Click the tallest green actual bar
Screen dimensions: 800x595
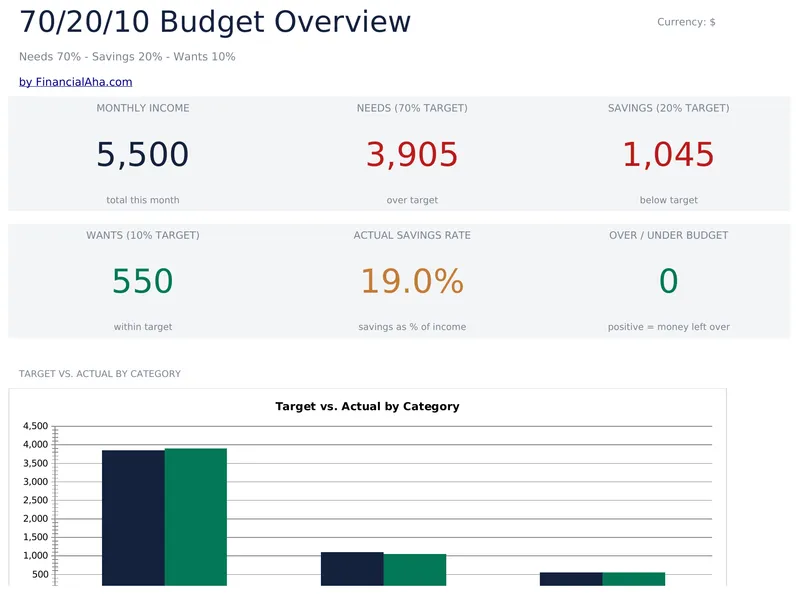[x=195, y=517]
